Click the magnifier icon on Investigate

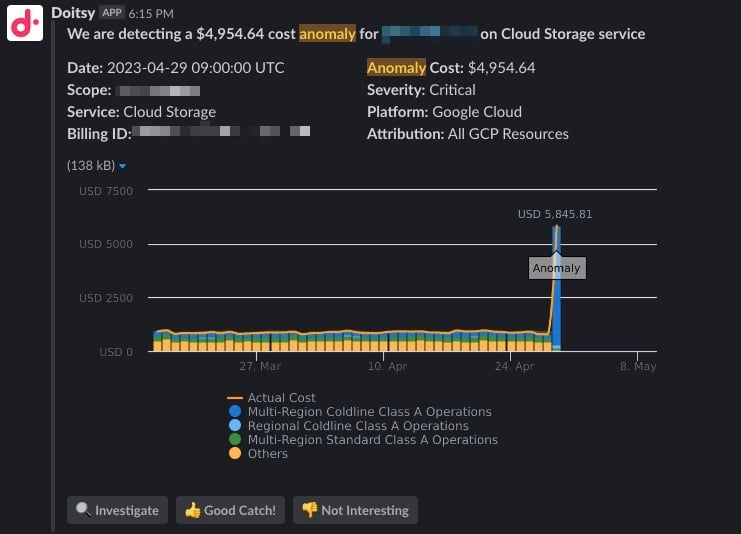point(83,509)
